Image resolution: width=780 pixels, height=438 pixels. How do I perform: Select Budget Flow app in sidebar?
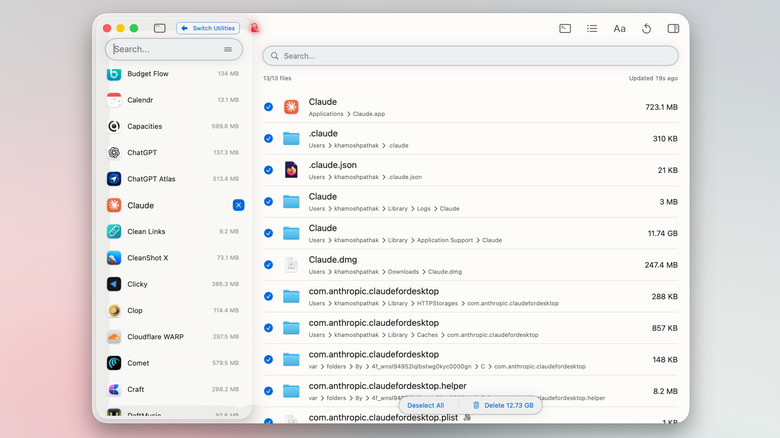tap(173, 74)
